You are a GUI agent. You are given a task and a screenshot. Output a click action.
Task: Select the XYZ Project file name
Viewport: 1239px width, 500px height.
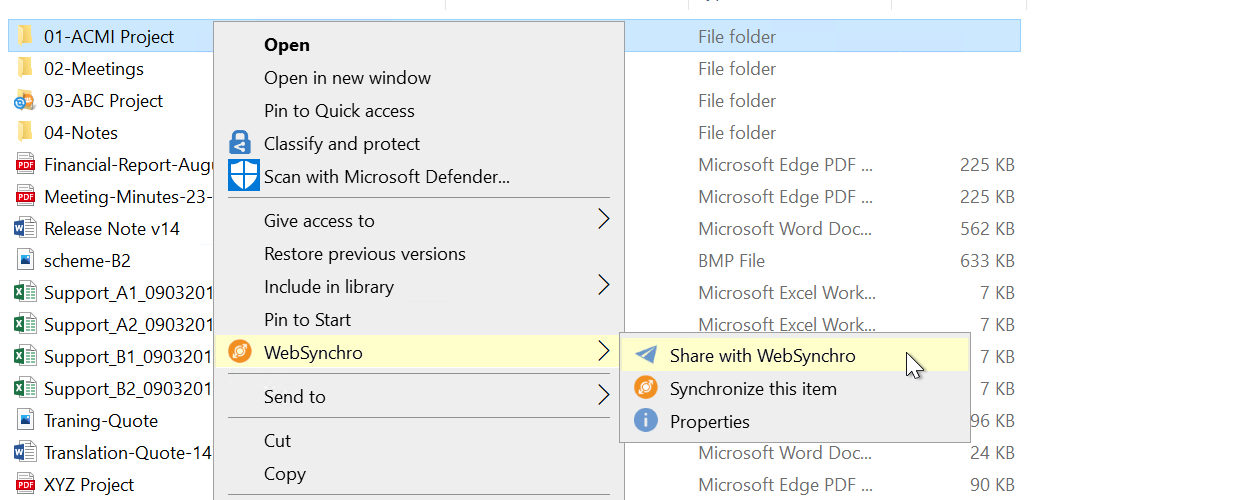coord(89,484)
